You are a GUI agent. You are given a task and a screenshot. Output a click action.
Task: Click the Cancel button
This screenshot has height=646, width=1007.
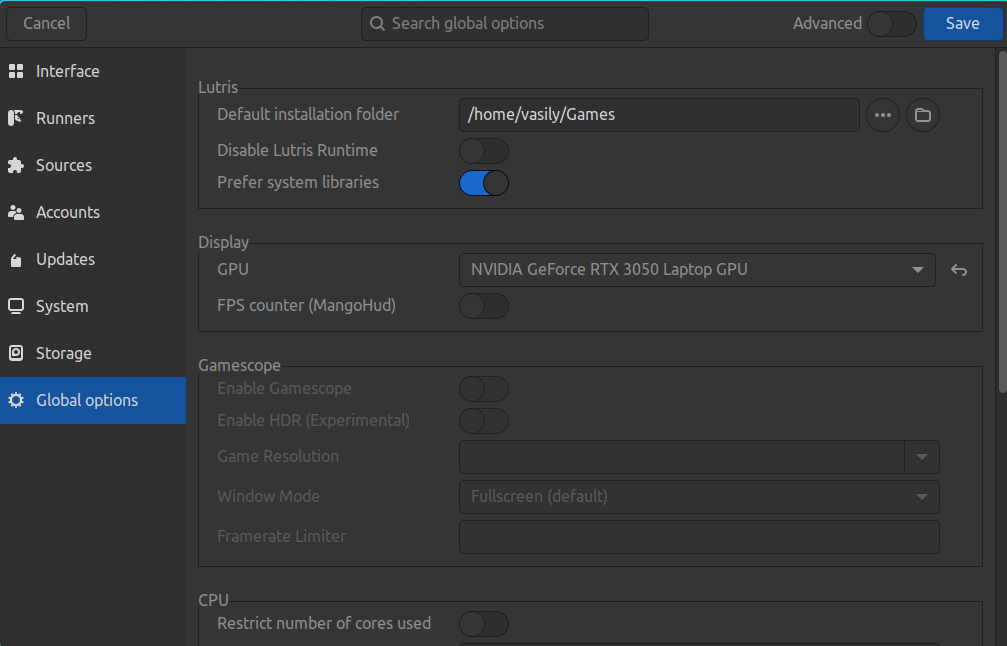click(46, 24)
